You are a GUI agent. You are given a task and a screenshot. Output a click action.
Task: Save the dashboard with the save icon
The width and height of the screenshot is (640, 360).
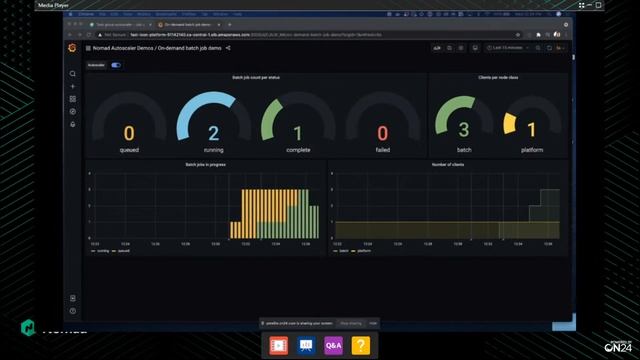coord(449,48)
